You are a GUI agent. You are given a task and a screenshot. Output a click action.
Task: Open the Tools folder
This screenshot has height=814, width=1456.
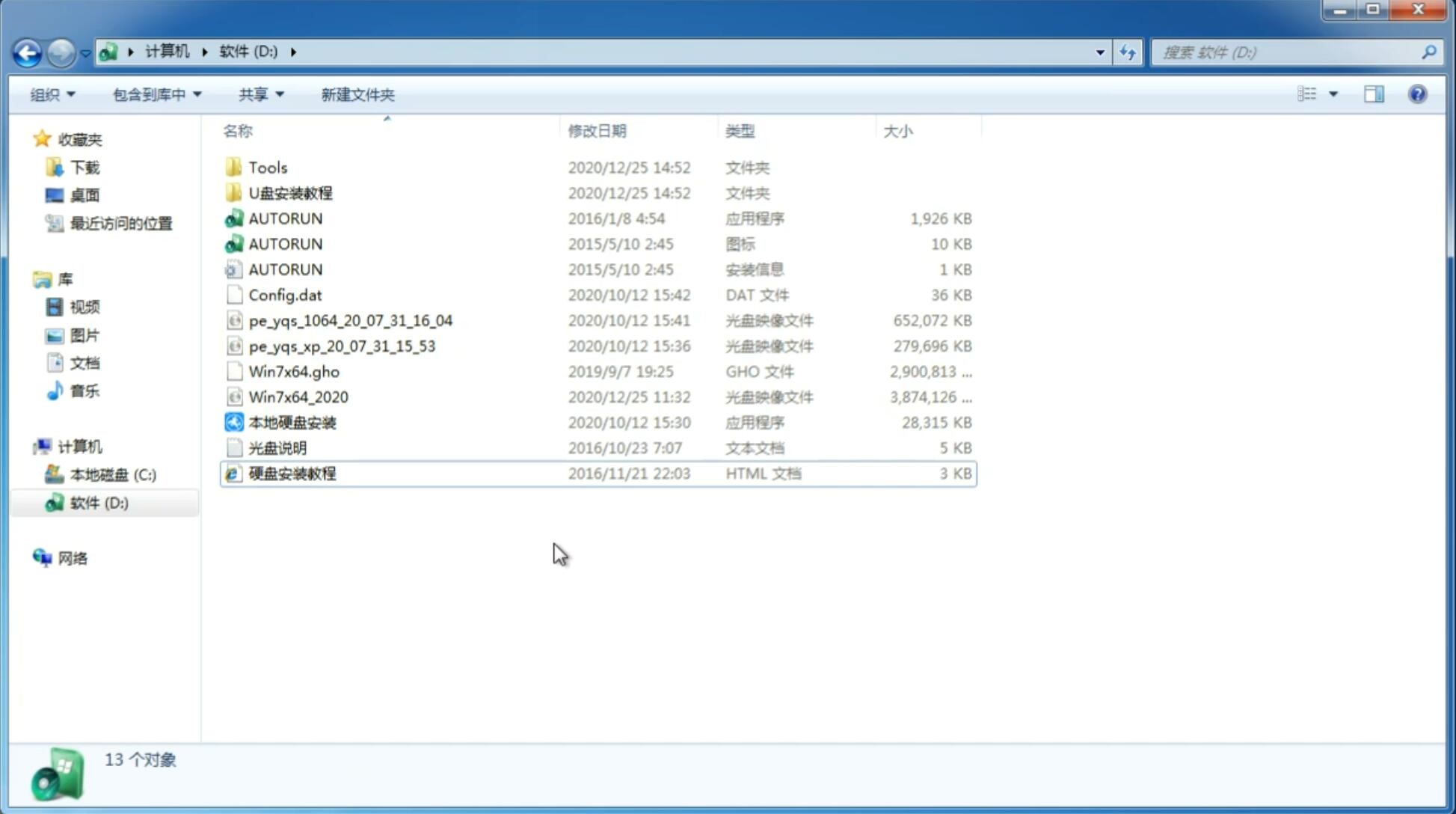[266, 167]
